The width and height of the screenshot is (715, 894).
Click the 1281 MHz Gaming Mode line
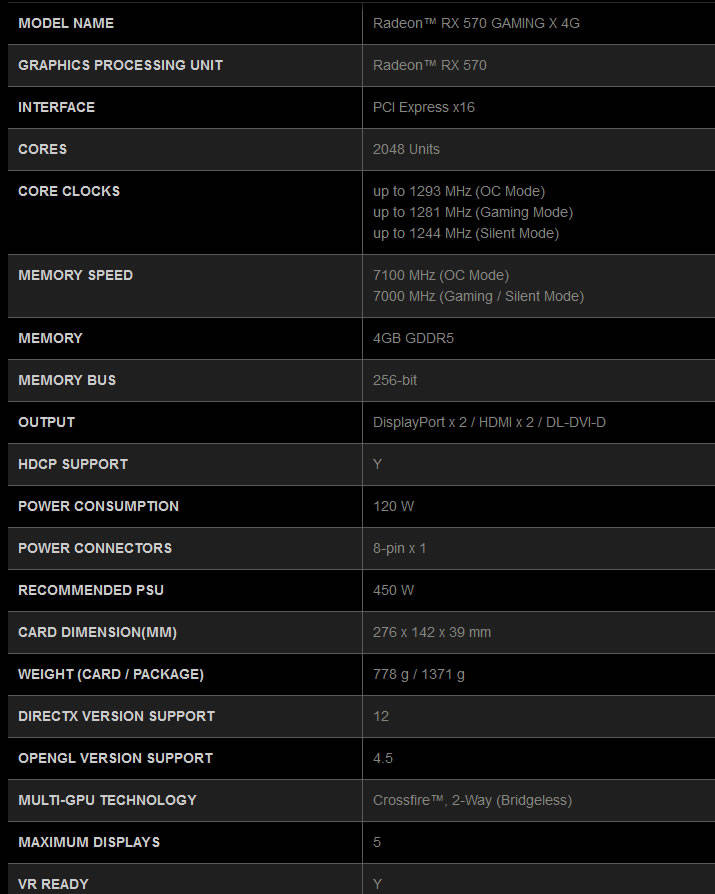473,212
